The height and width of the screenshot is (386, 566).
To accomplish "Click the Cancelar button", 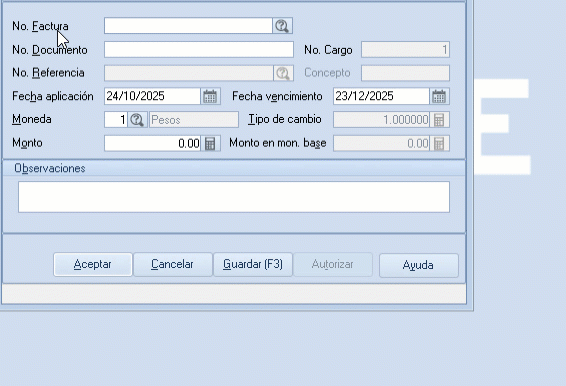I will (x=173, y=265).
